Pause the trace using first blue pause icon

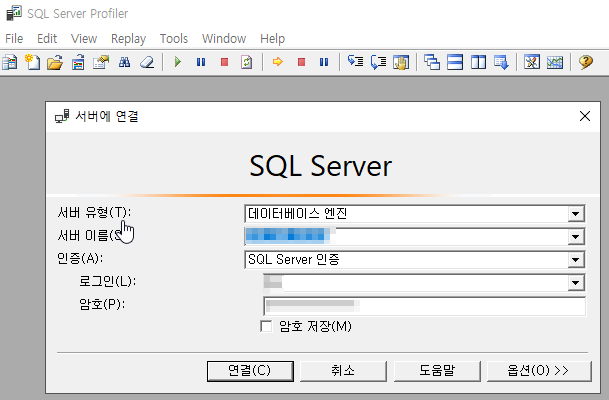coord(201,62)
